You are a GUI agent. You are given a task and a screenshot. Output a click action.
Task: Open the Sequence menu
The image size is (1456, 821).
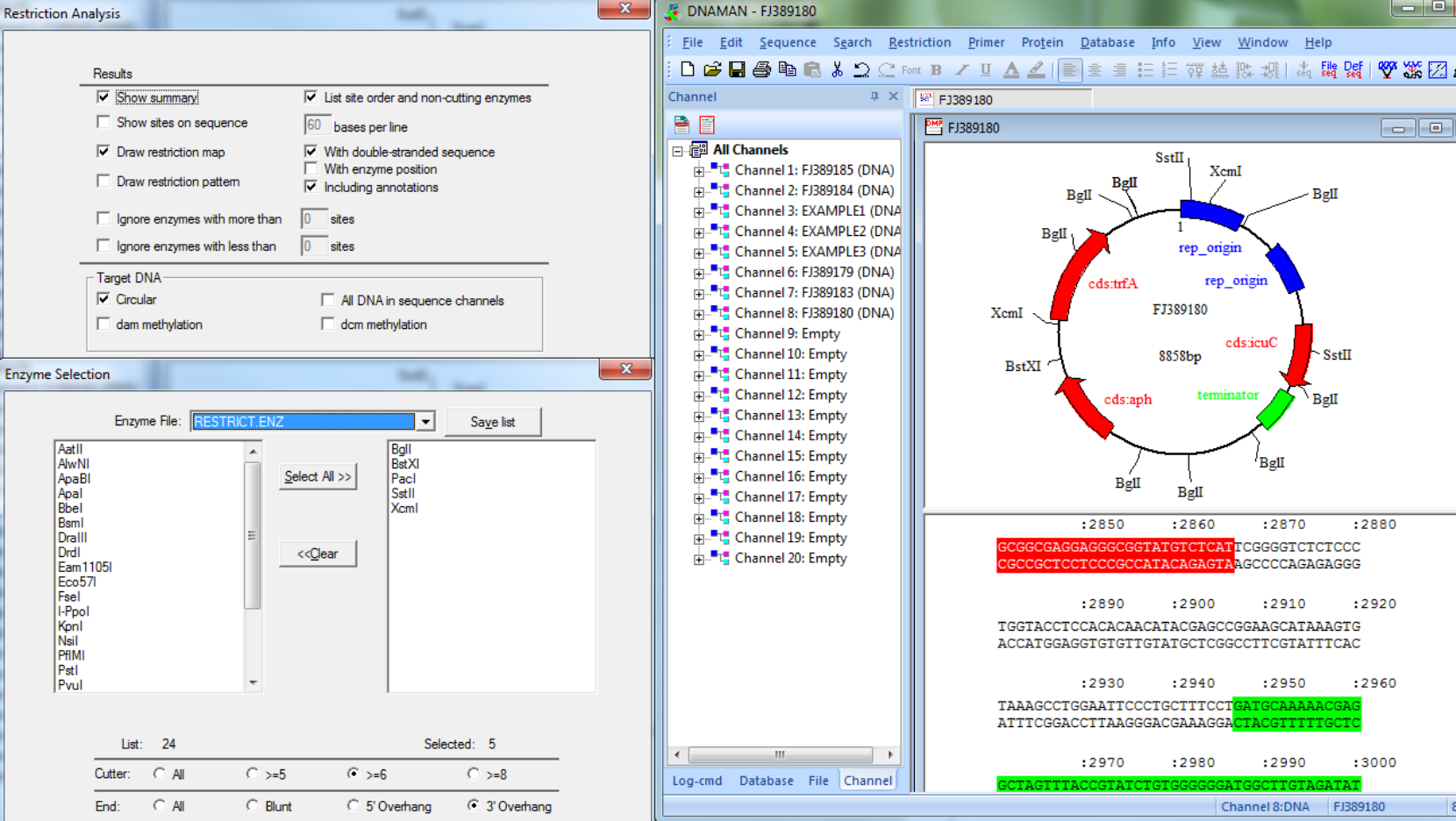tap(788, 42)
